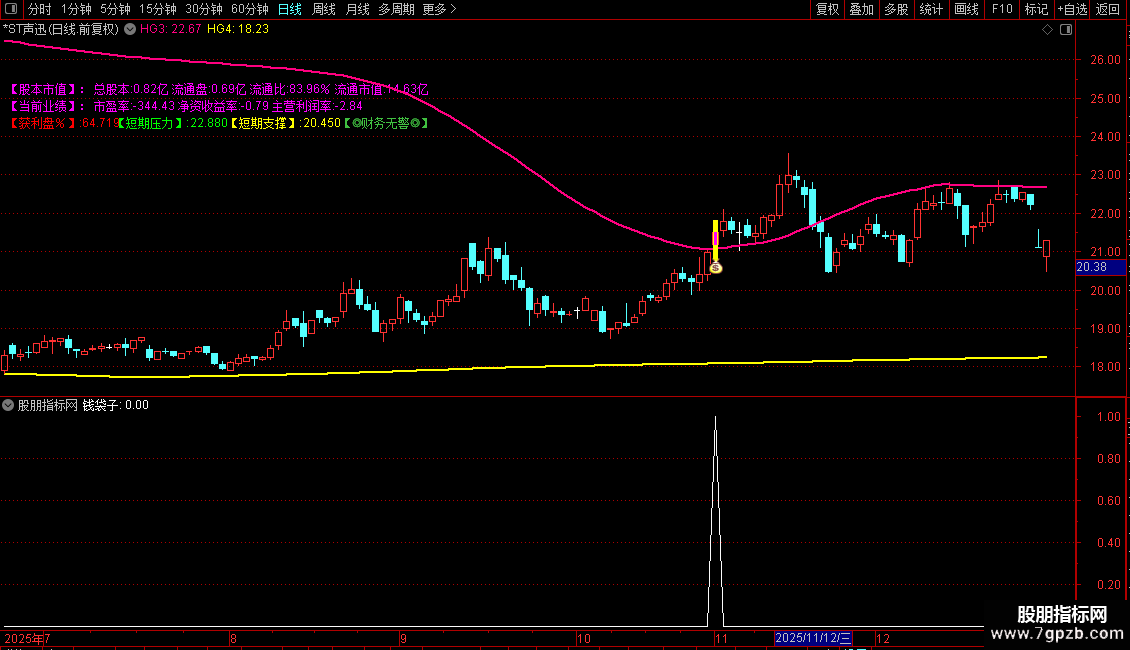Click the 叠加 overlay button
The image size is (1130, 650).
pos(861,9)
